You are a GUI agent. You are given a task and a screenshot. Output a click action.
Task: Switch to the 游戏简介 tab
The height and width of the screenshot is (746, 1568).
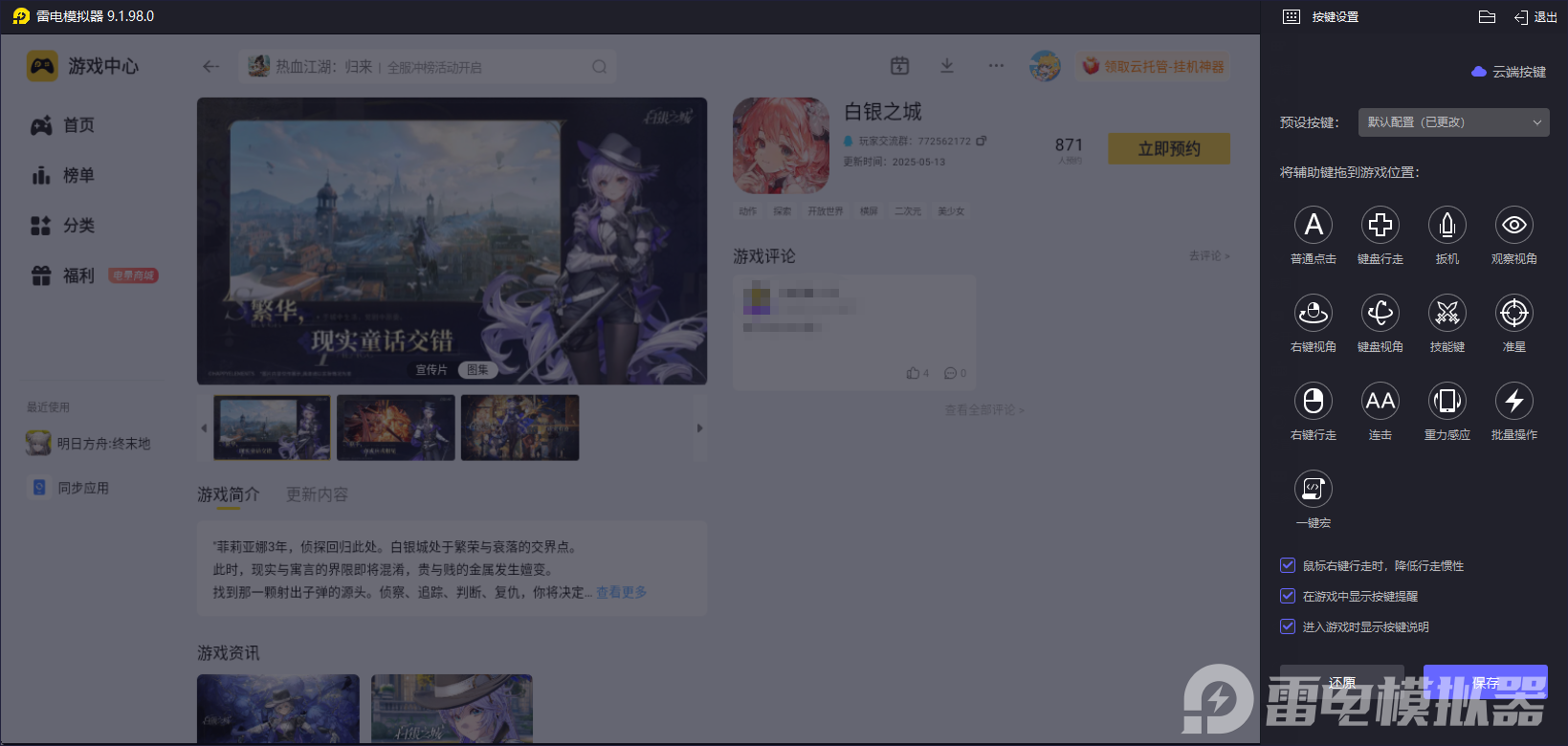pyautogui.click(x=228, y=494)
